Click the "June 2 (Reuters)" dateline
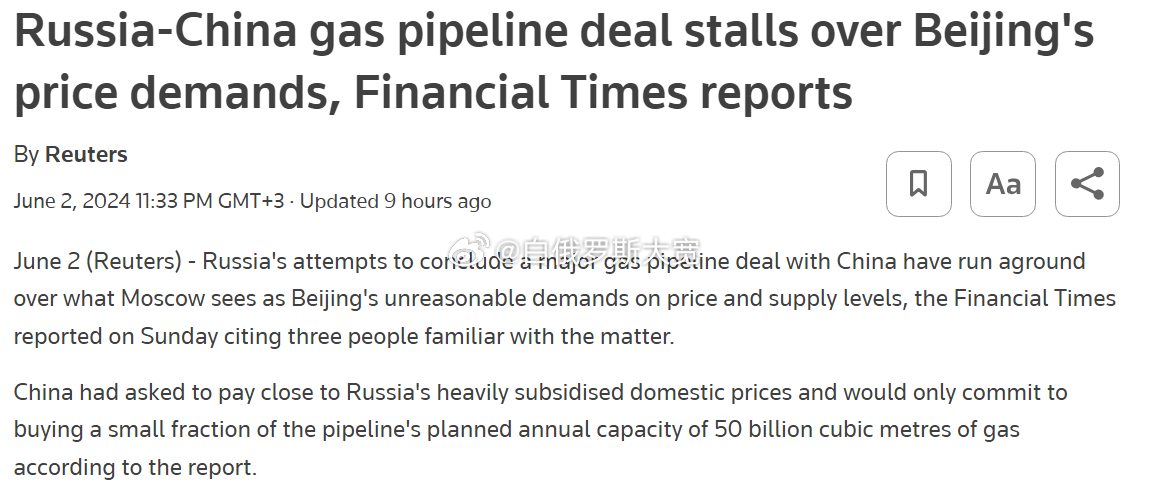Image resolution: width=1151 pixels, height=499 pixels. [98, 262]
